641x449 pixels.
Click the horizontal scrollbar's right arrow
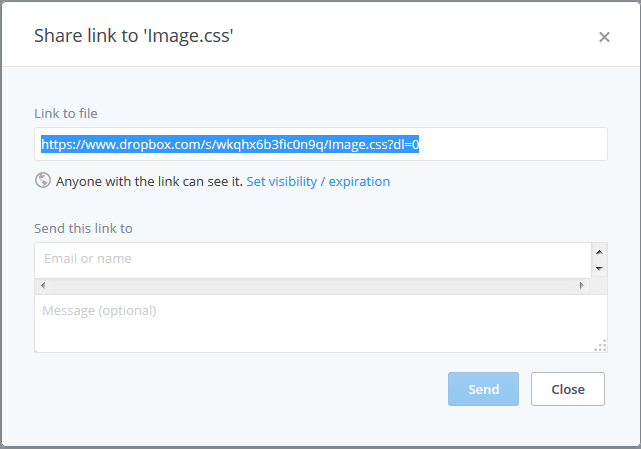point(581,285)
